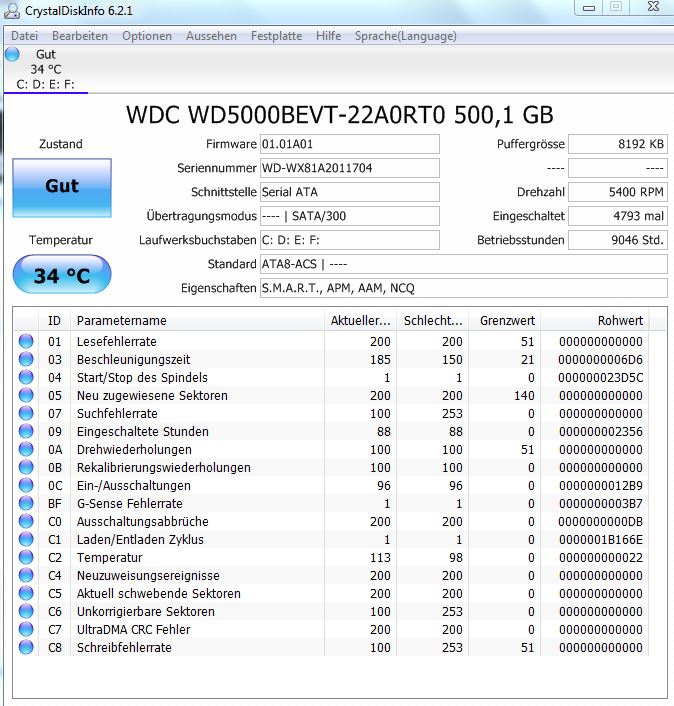
Task: Click status orb of Aktuell schwebende Sektoren row
Action: (x=26, y=593)
